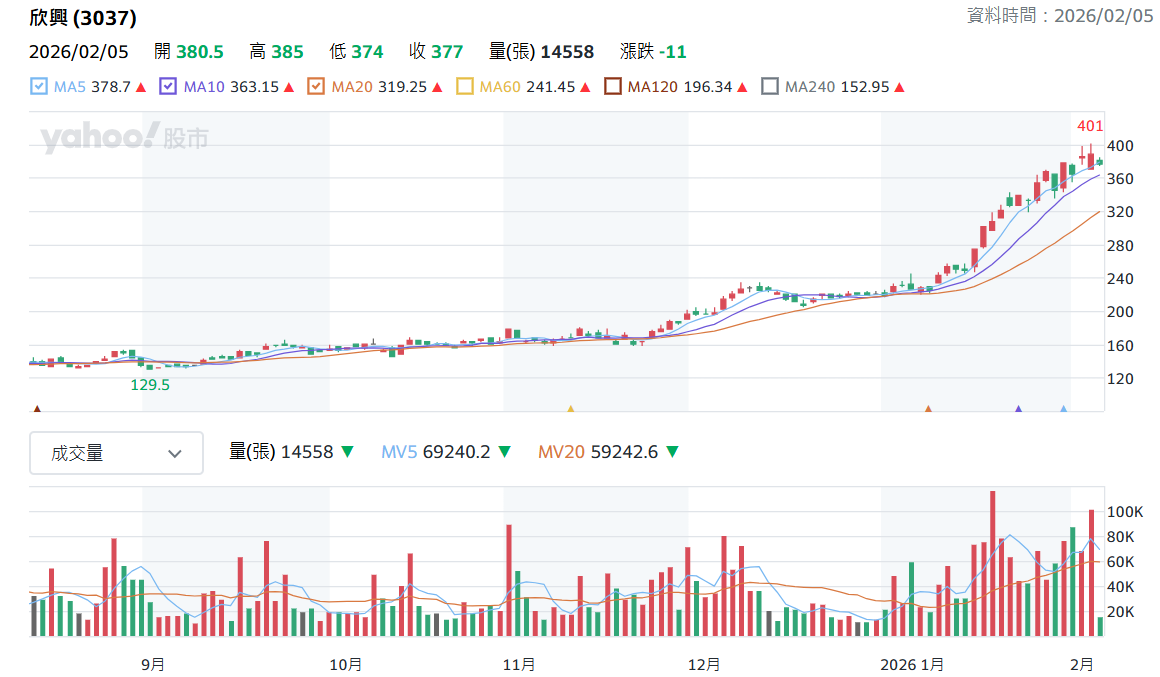Click the 129.5 low price label

point(150,385)
